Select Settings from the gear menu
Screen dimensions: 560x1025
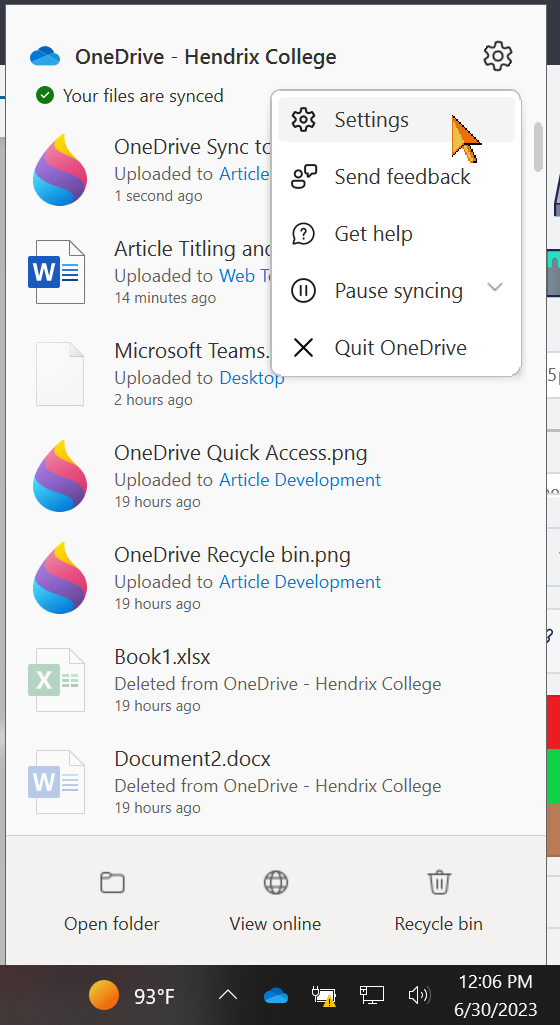pyautogui.click(x=396, y=120)
